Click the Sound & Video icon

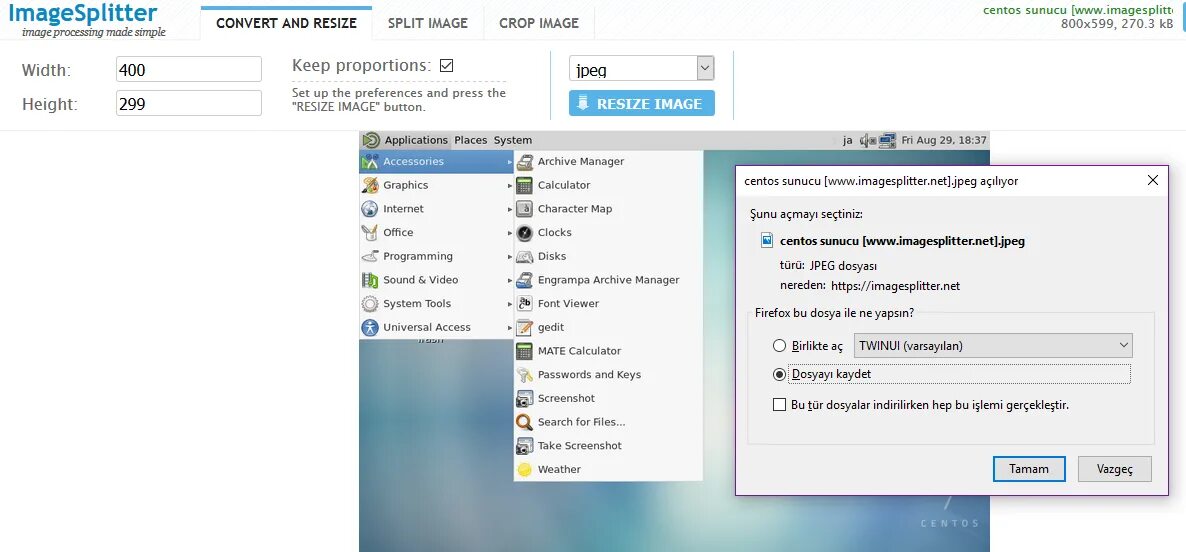(370, 280)
